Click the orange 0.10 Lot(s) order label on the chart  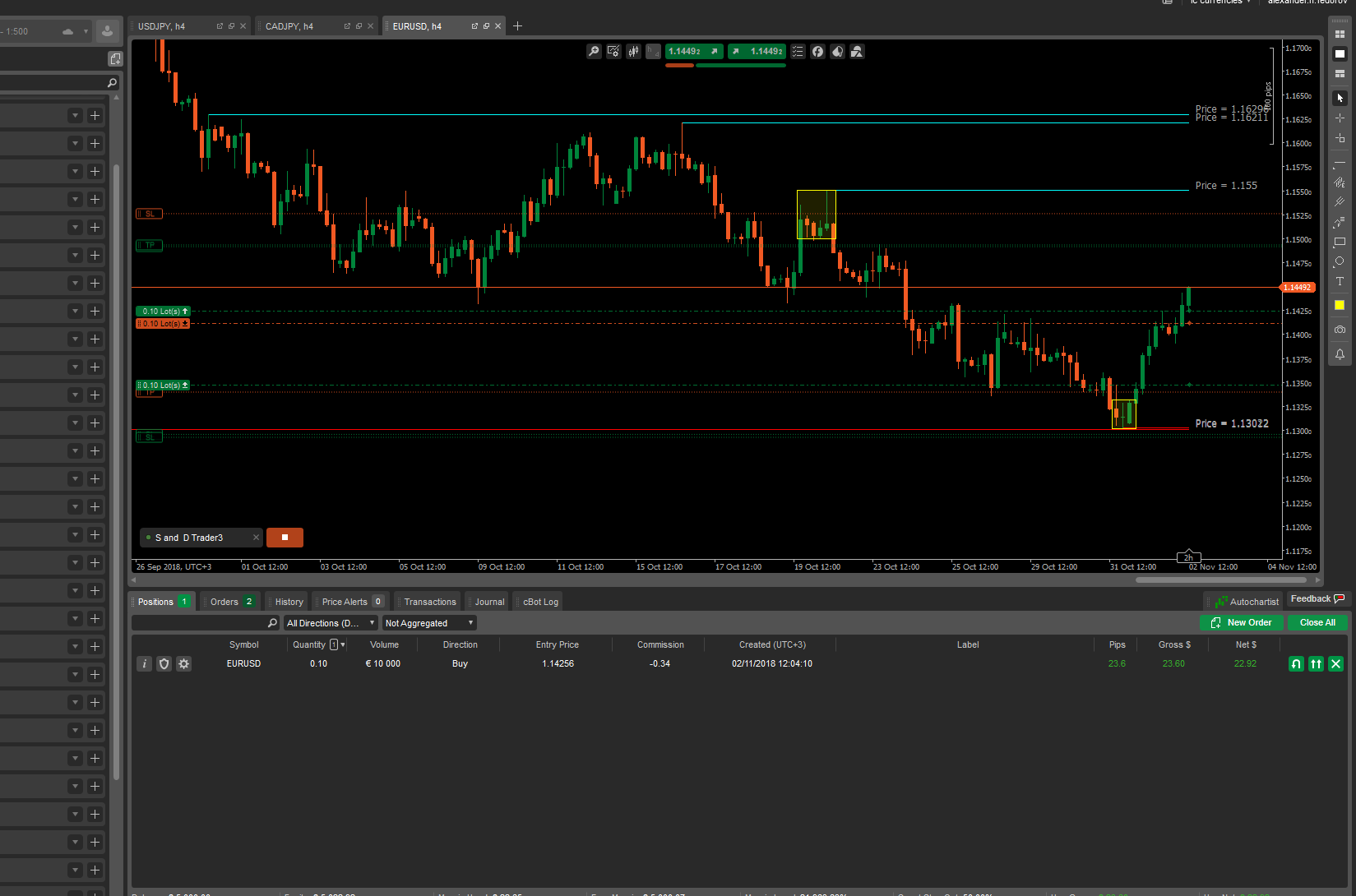163,323
